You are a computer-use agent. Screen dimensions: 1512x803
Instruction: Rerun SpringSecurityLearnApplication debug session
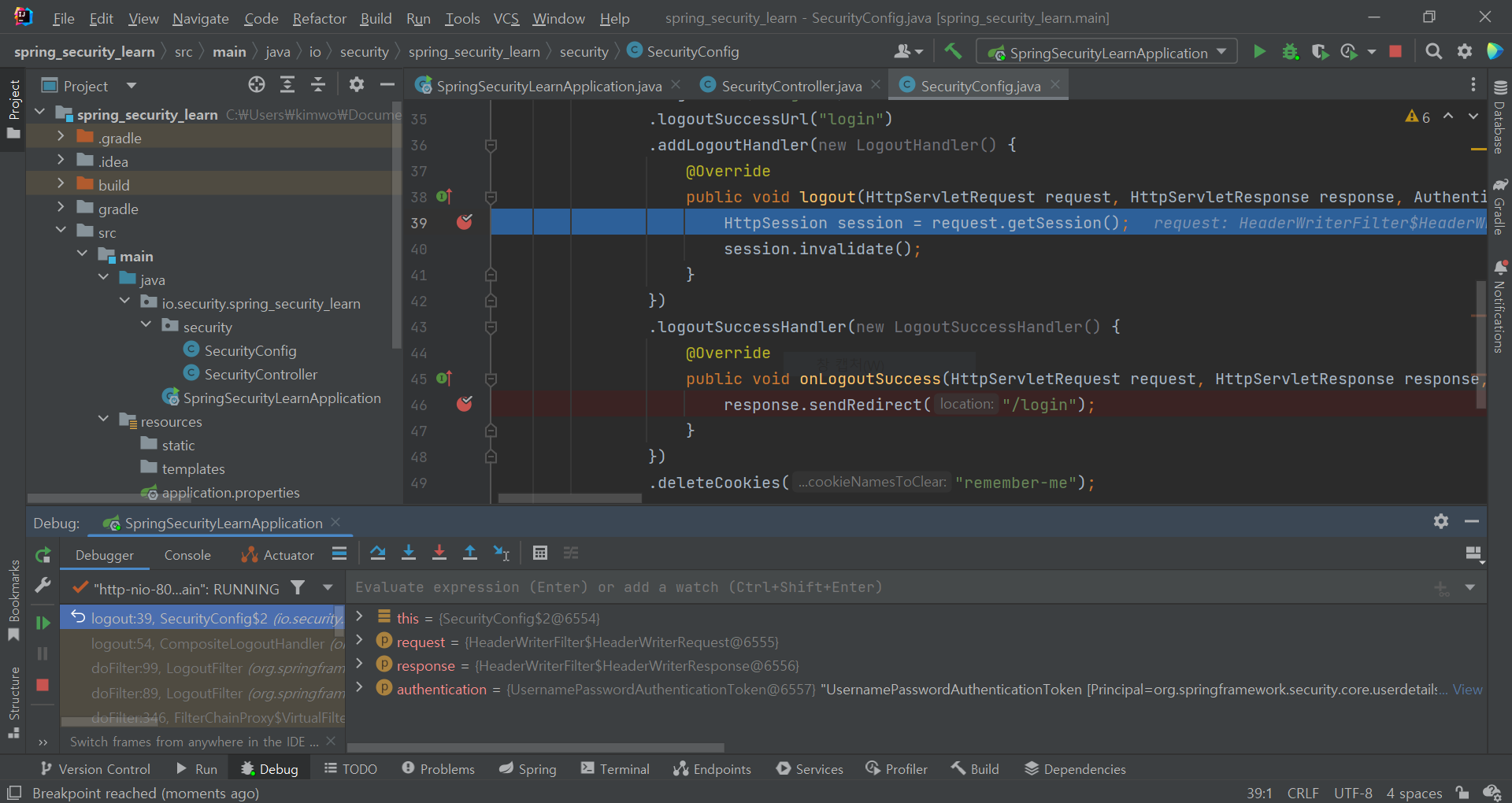click(43, 555)
